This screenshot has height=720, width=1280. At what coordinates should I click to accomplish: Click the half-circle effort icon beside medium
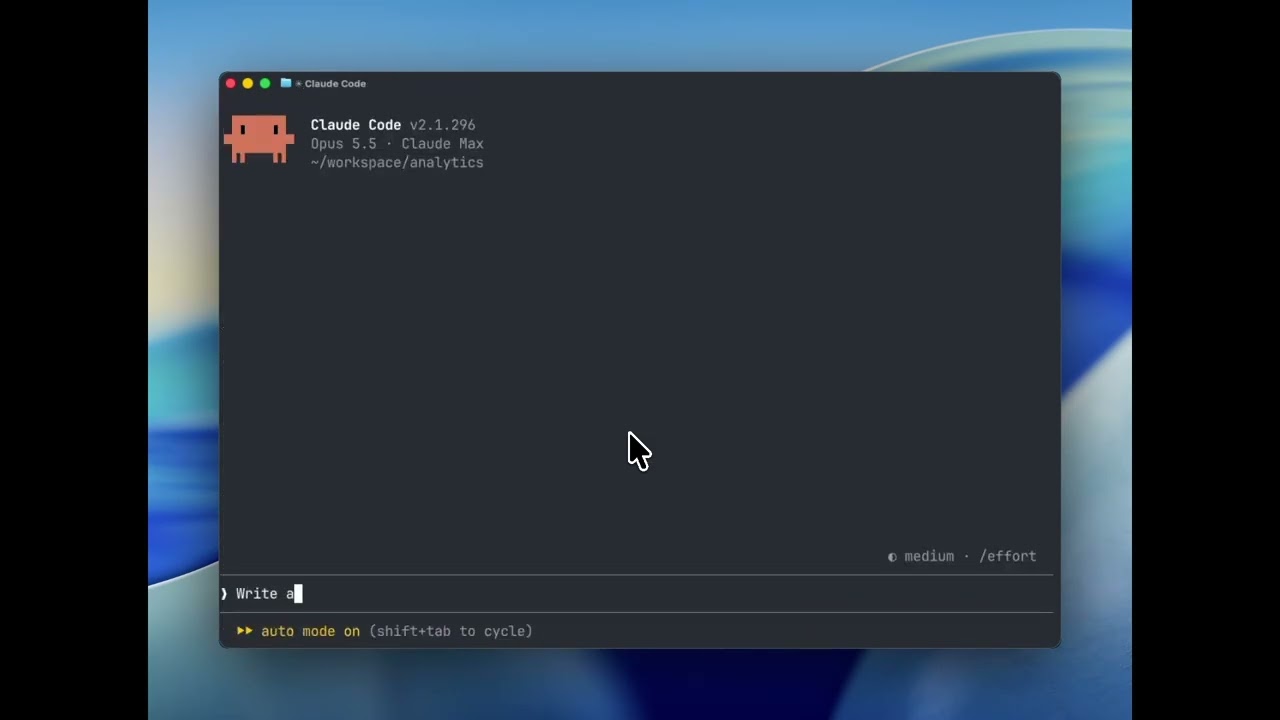(892, 557)
